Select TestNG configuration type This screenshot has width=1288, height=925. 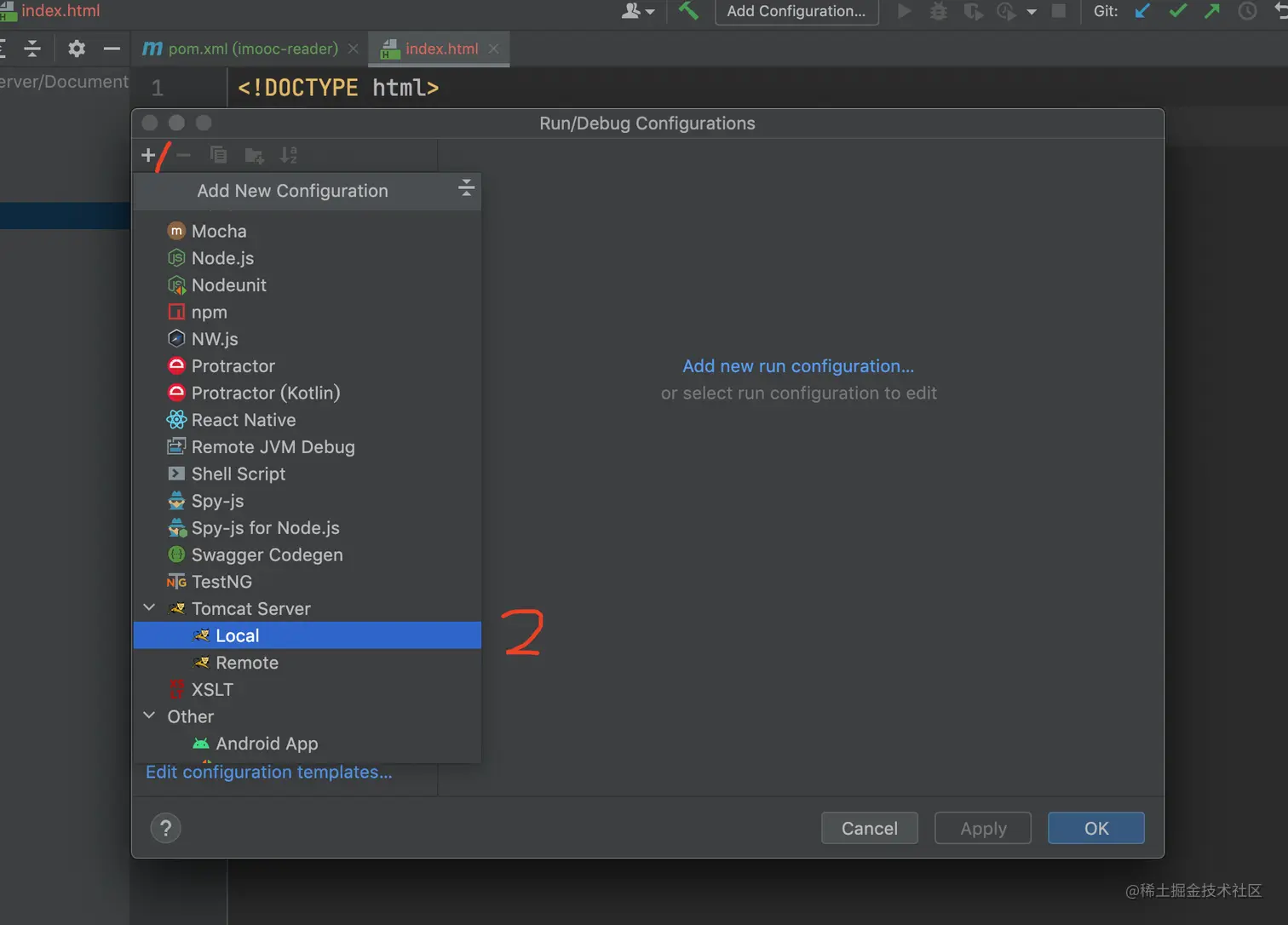[x=308, y=582]
